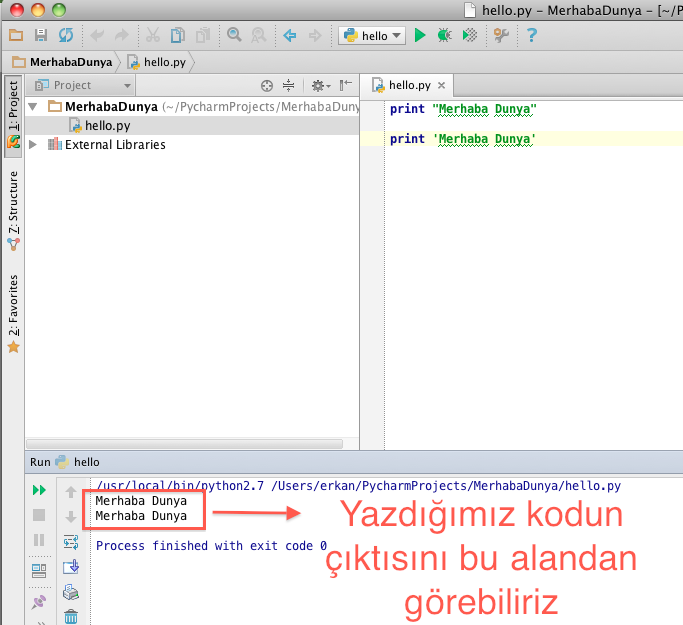The height and width of the screenshot is (625, 683).
Task: Click the first print line in the editor
Action: click(463, 109)
